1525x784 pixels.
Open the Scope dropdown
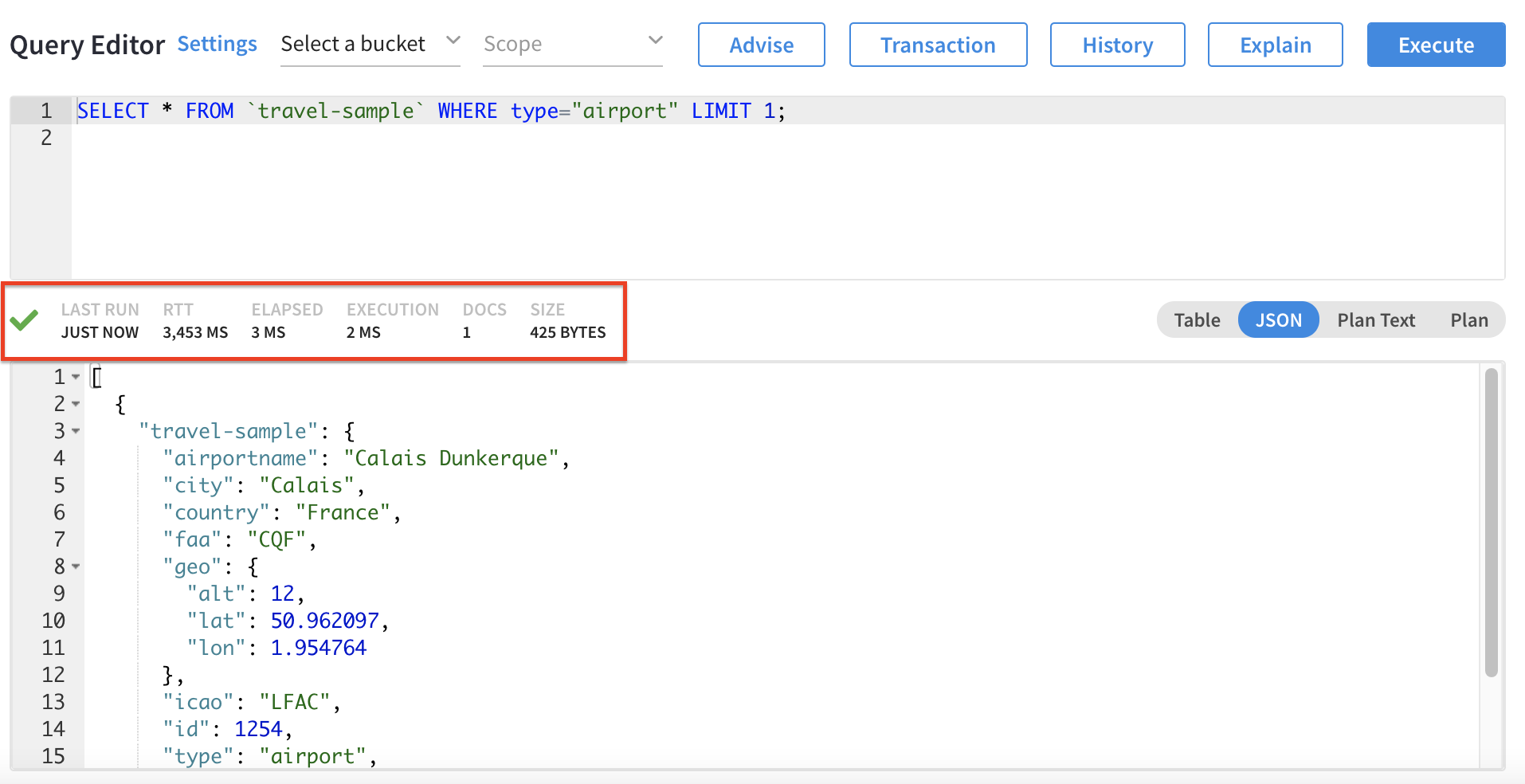click(572, 44)
